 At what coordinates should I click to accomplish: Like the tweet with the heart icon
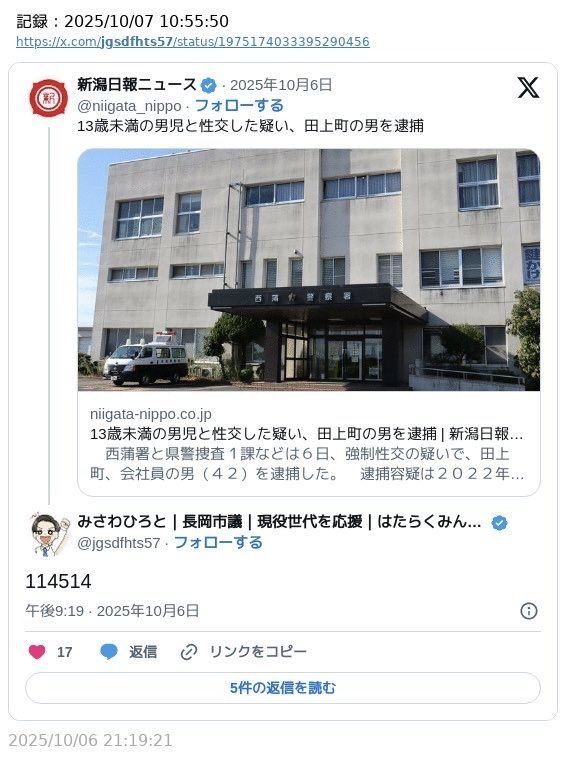tap(37, 652)
